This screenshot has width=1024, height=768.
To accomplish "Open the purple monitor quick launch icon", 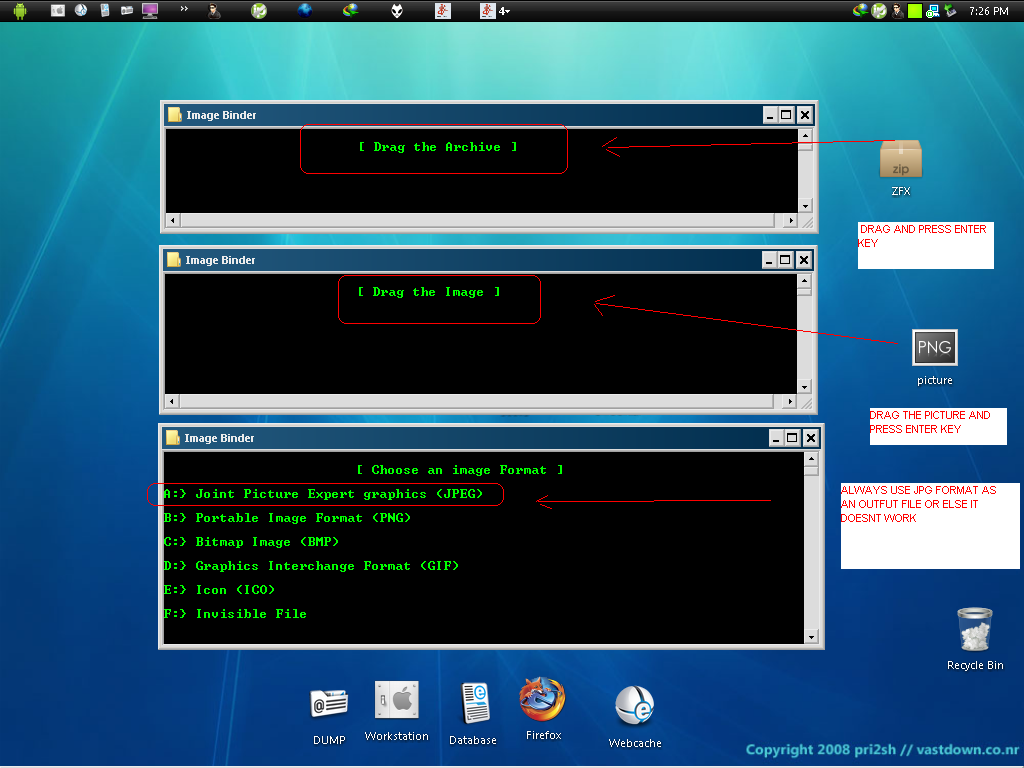I will tap(150, 10).
